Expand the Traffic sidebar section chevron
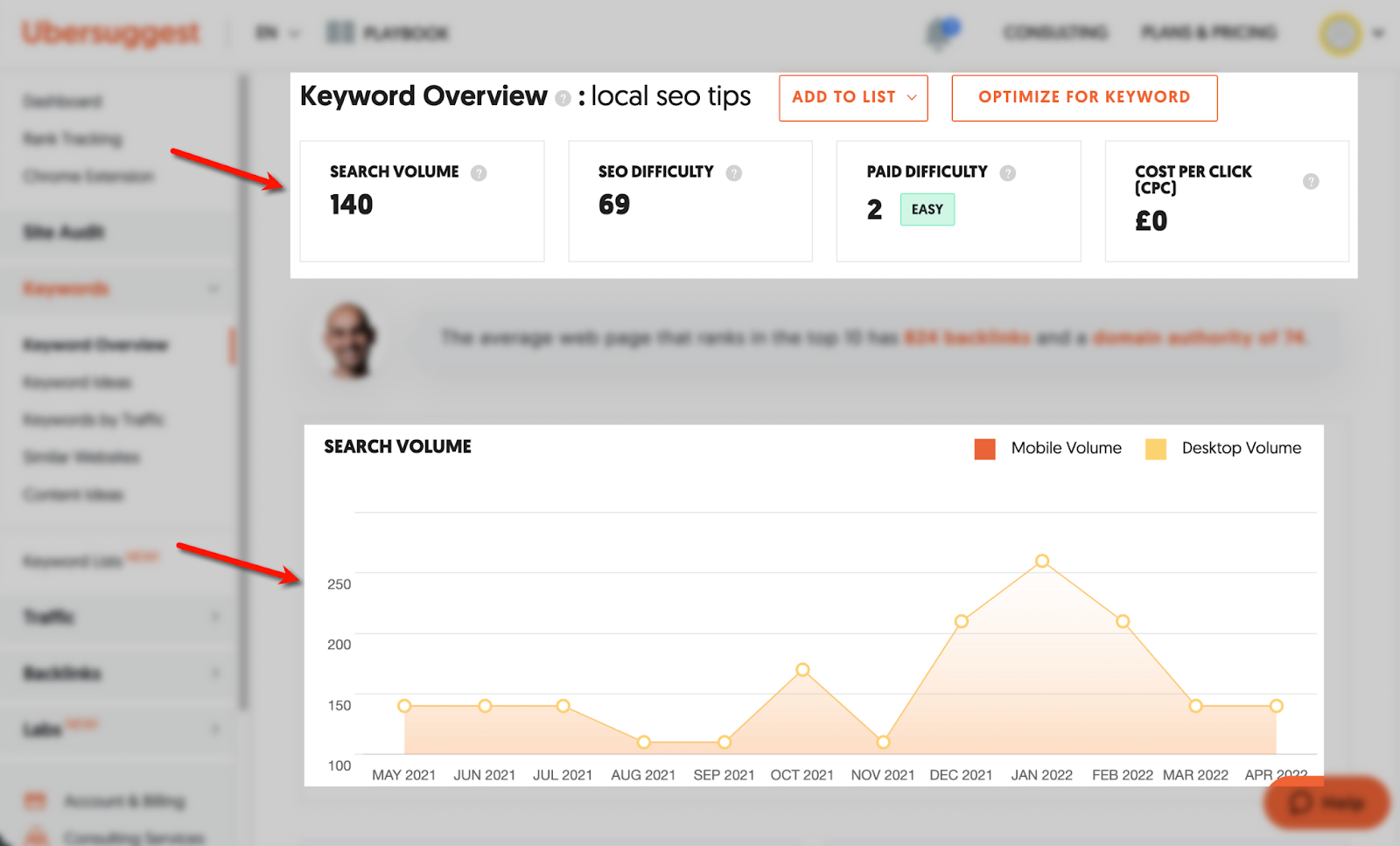Image resolution: width=1400 pixels, height=846 pixels. click(215, 617)
